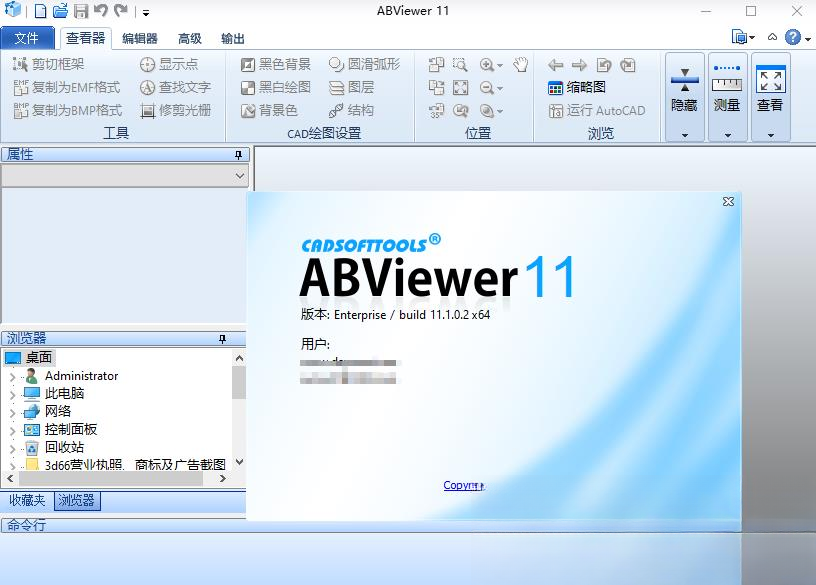816x585 pixels.
Task: Open the 文件 menu
Action: (27, 38)
